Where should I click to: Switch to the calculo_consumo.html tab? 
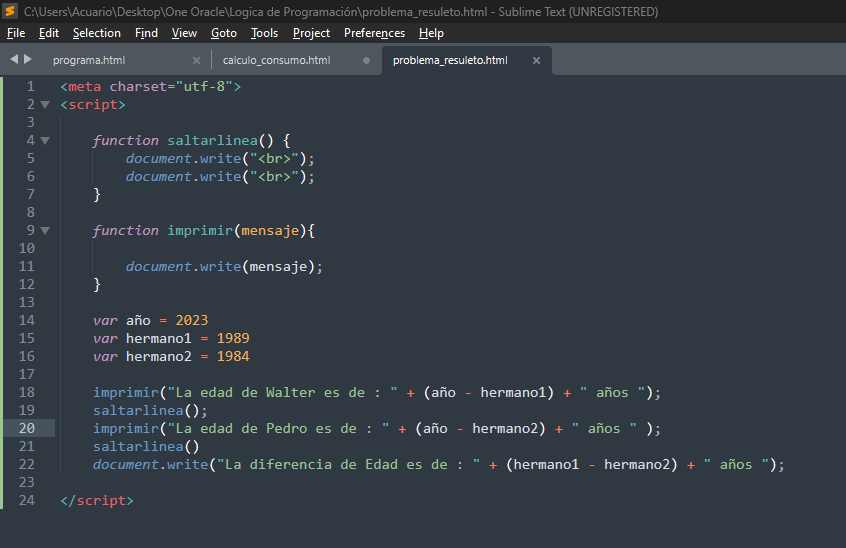click(276, 60)
